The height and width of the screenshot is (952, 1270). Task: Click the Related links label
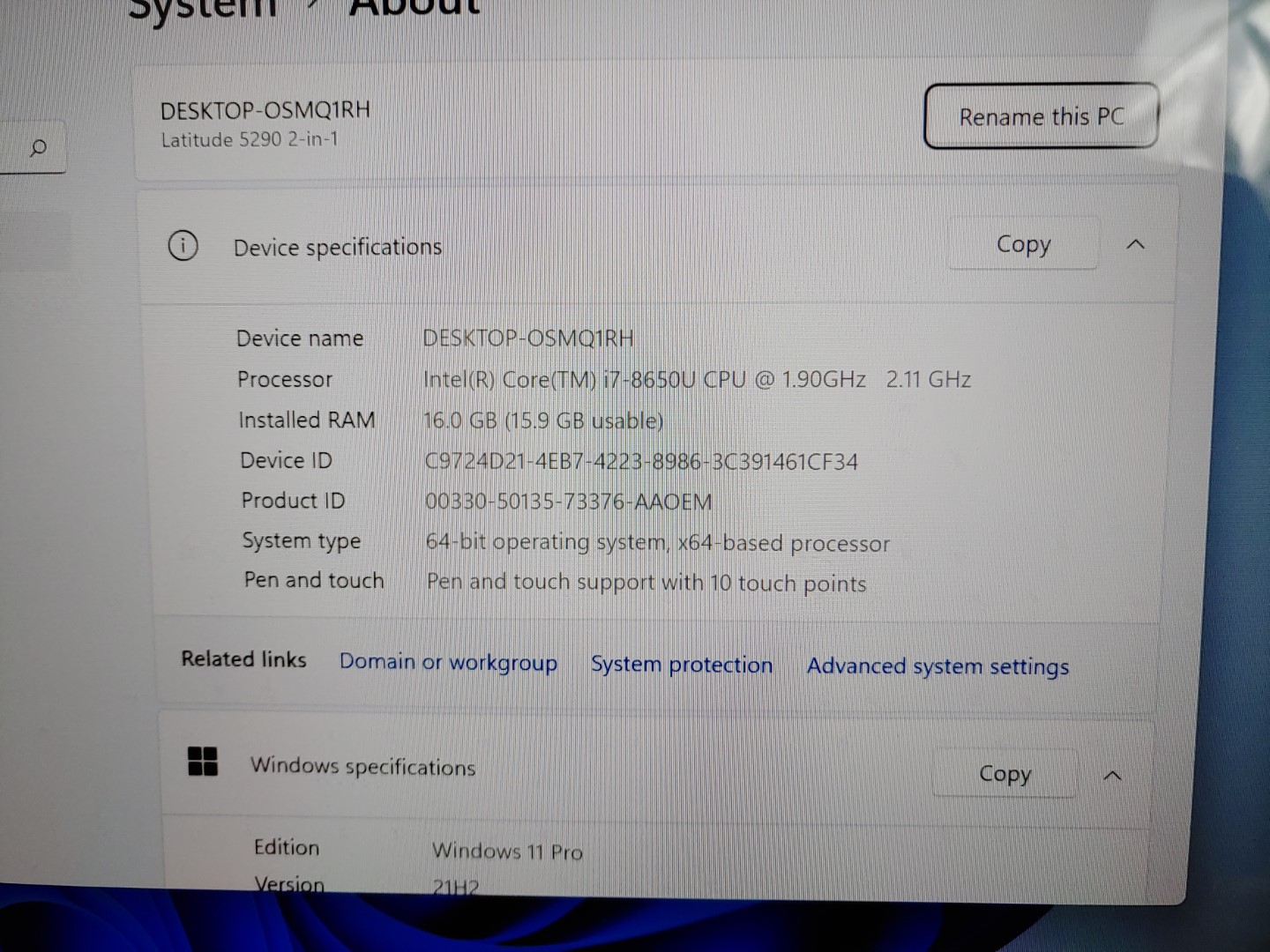[243, 659]
